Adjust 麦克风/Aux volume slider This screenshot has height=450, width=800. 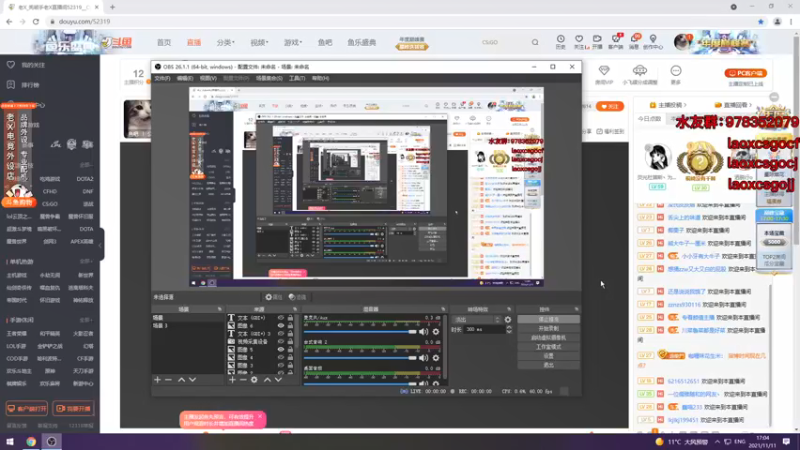pyautogui.click(x=360, y=332)
